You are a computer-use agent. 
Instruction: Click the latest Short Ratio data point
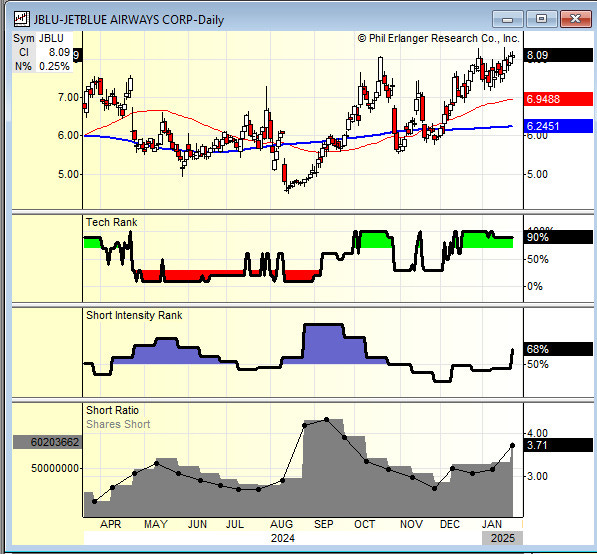[x=512, y=445]
